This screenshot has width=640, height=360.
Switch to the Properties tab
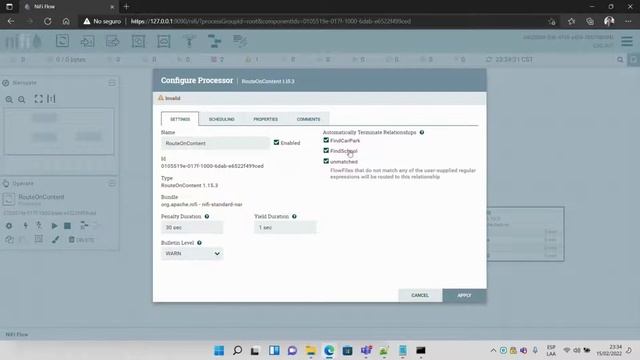[x=265, y=119]
